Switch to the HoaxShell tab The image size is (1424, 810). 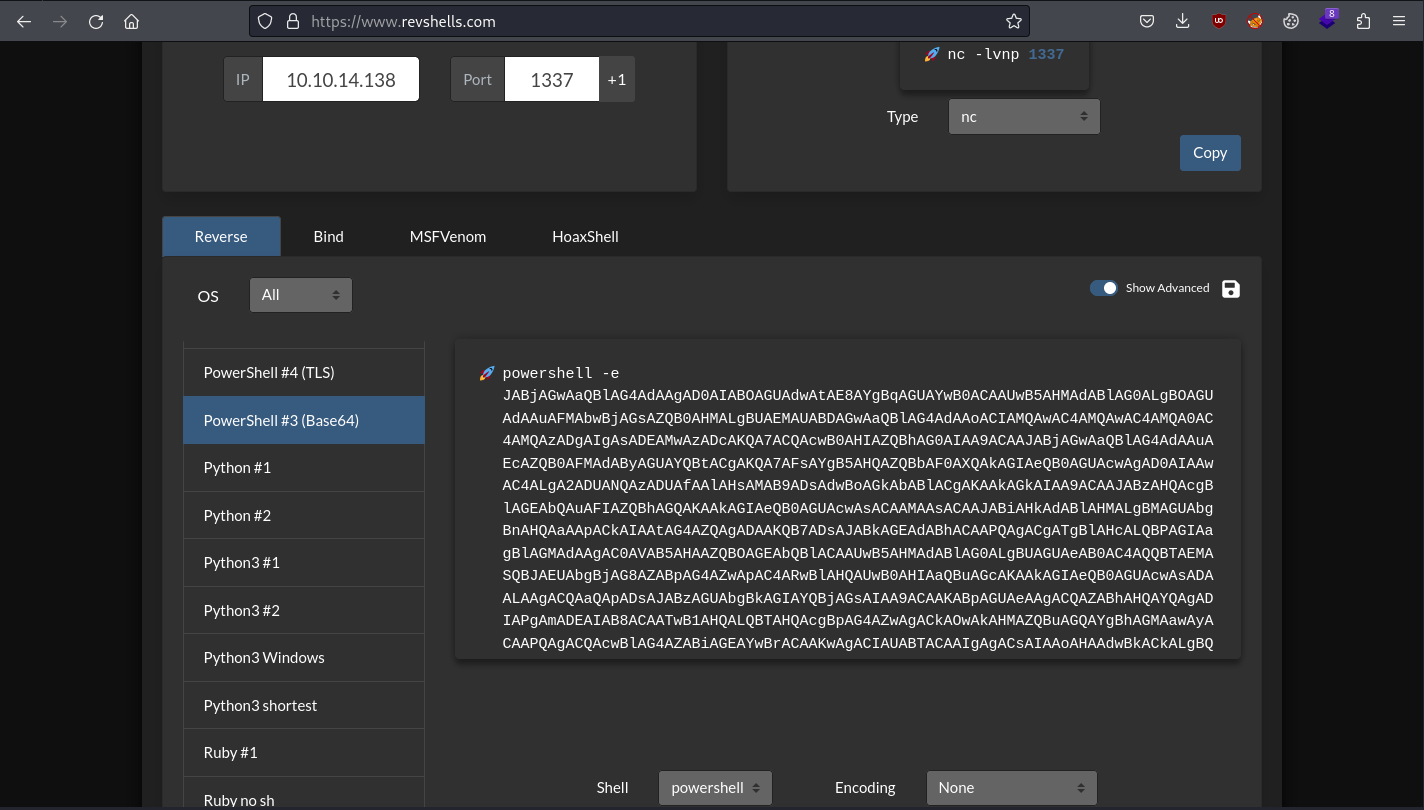(585, 236)
